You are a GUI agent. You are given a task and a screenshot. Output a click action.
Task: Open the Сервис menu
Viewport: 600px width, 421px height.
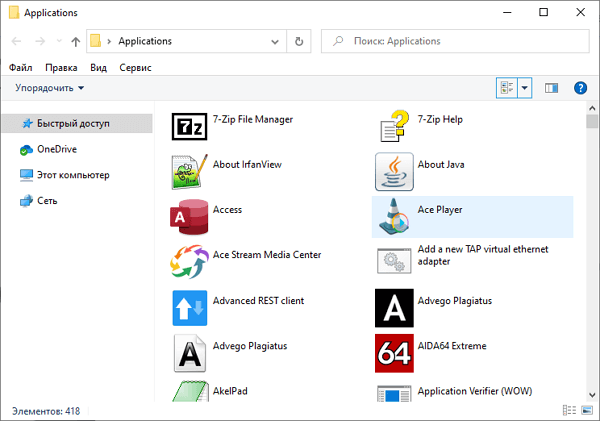click(x=135, y=68)
